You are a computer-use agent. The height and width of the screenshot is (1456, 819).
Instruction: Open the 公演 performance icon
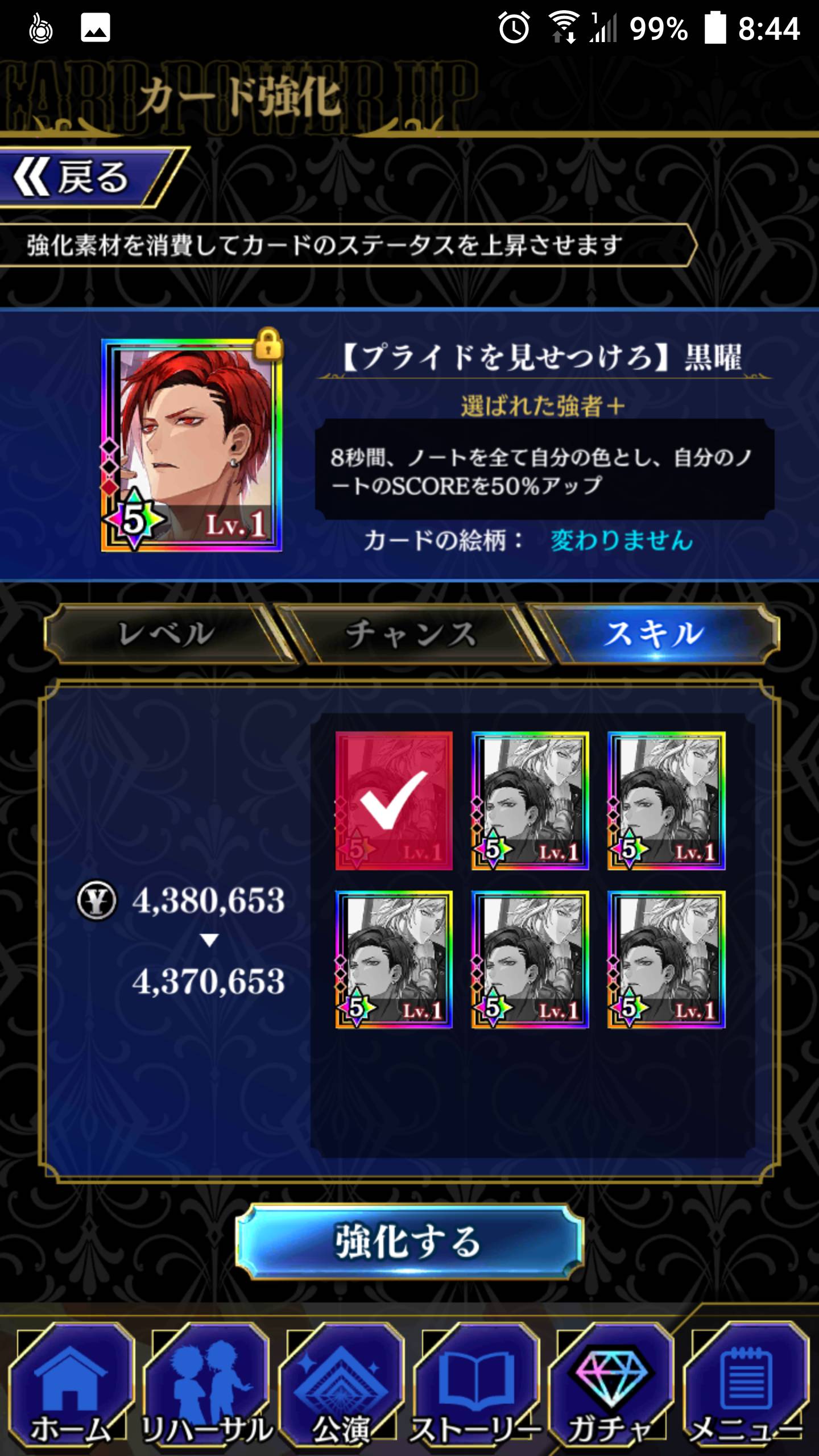point(341,1388)
